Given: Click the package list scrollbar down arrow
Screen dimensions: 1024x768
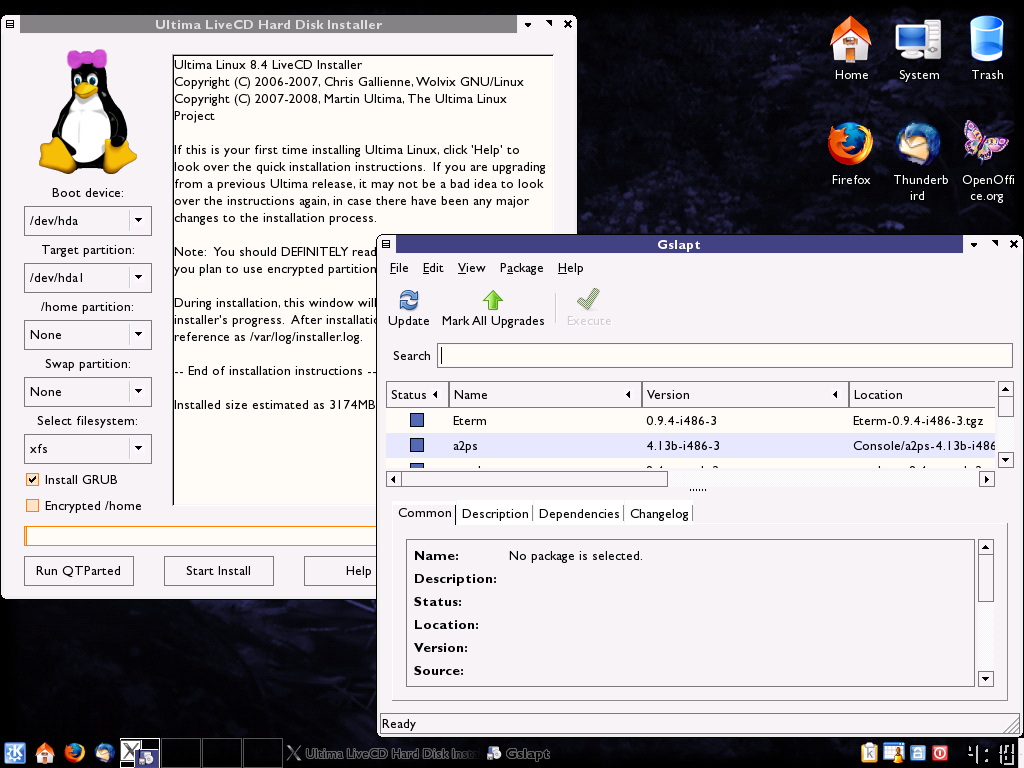Looking at the screenshot, I should click(1006, 459).
